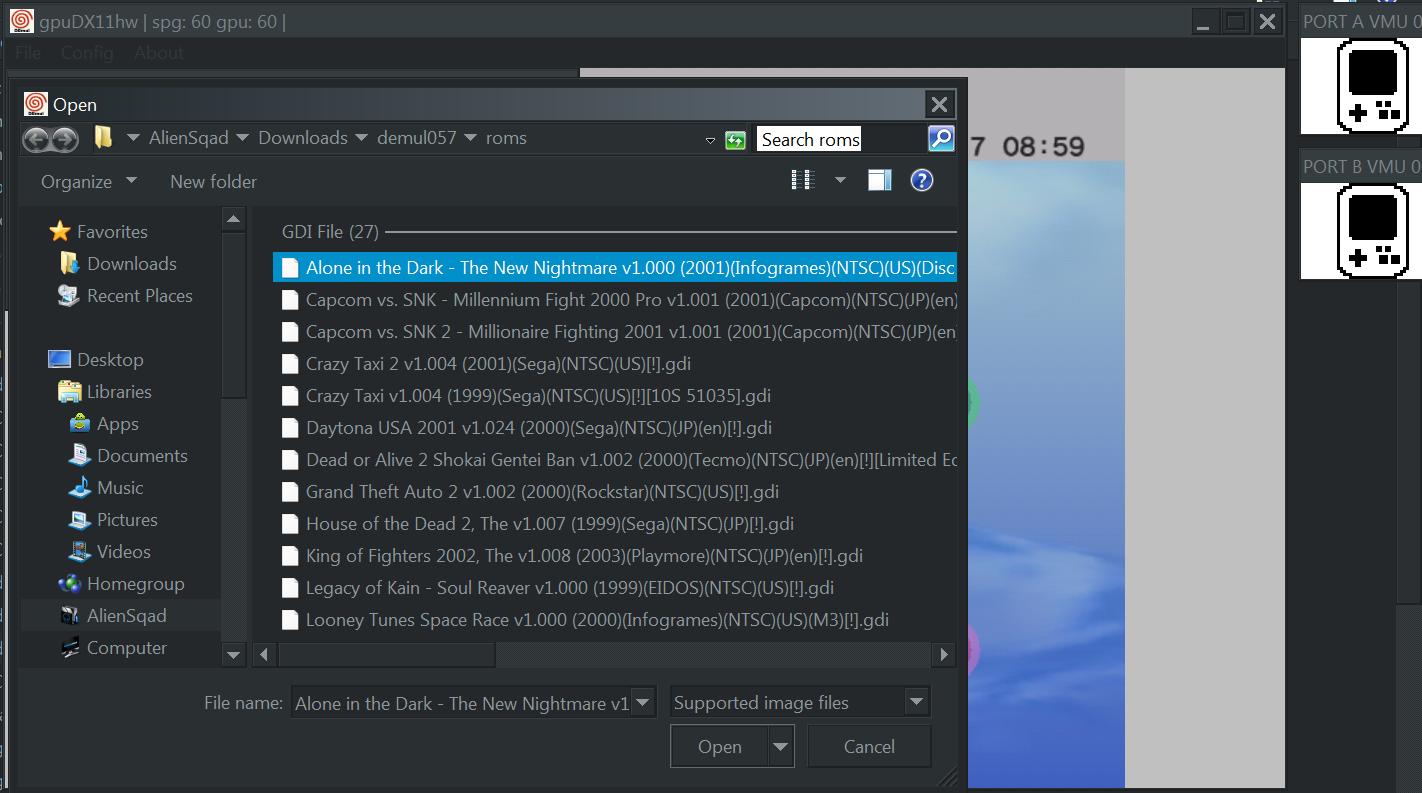Click the Desktop icon in sidebar
This screenshot has height=793, width=1422.
60,359
